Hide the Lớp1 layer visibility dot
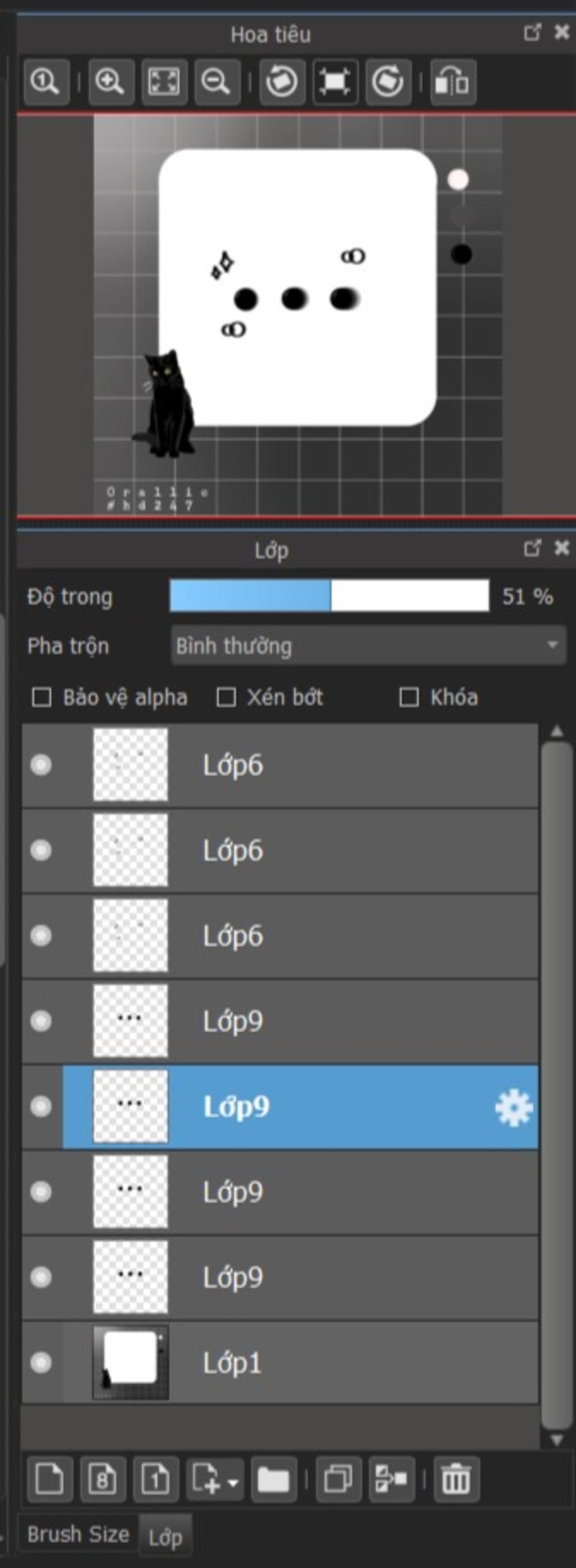 tap(41, 1362)
